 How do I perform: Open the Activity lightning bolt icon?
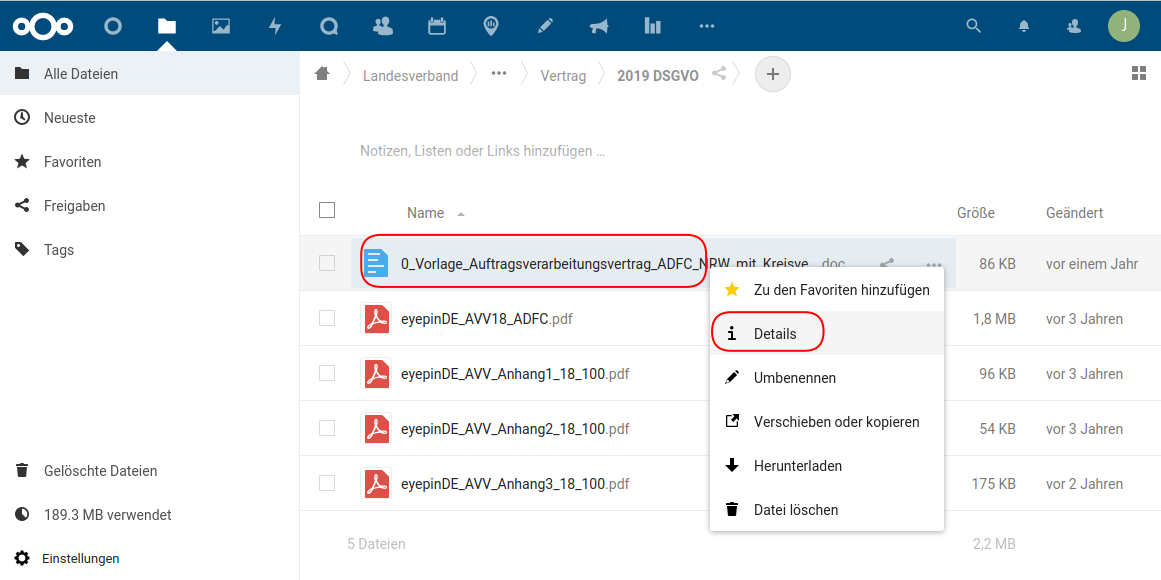pos(275,26)
